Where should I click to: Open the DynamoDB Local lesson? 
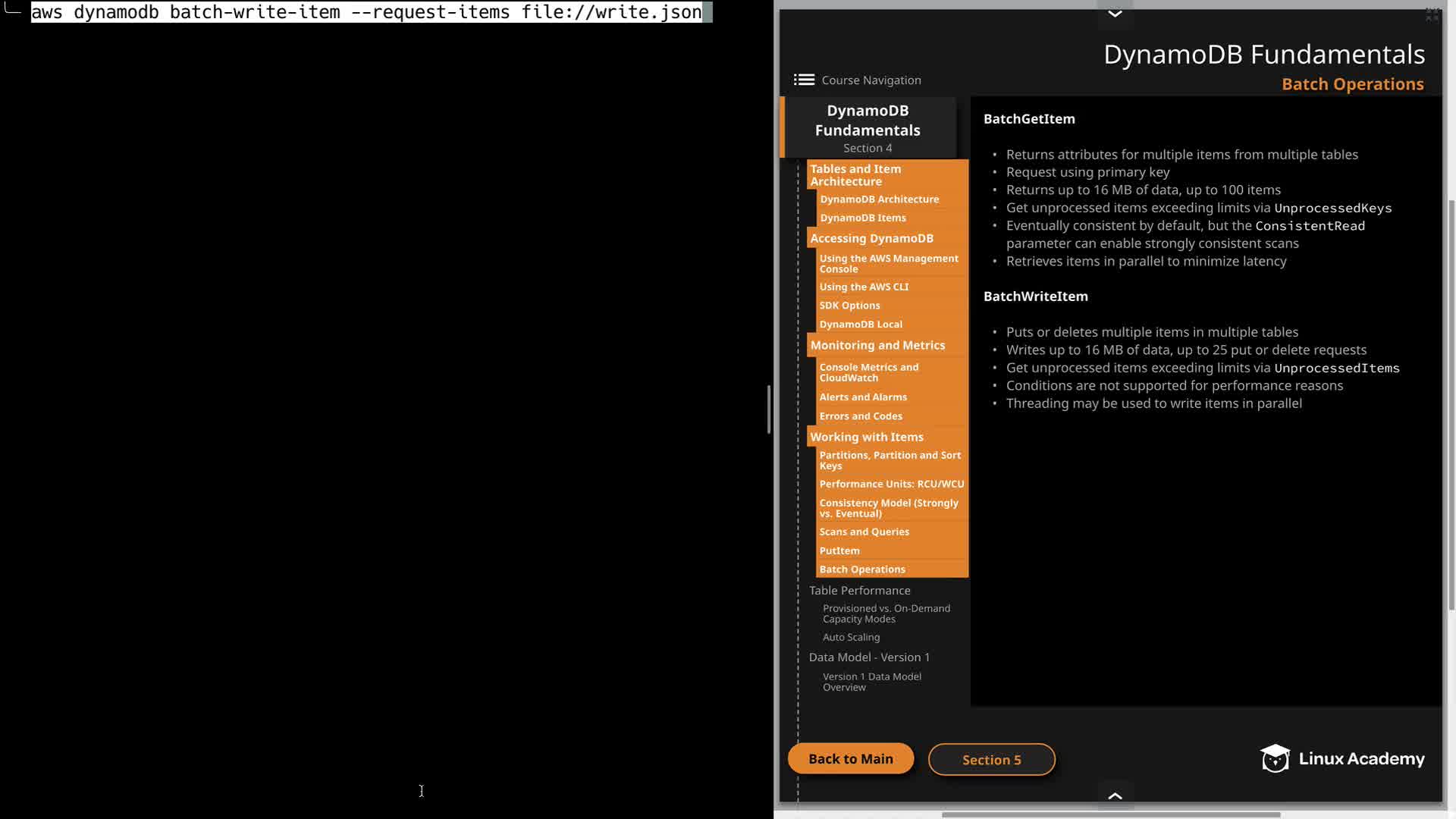[x=861, y=324]
